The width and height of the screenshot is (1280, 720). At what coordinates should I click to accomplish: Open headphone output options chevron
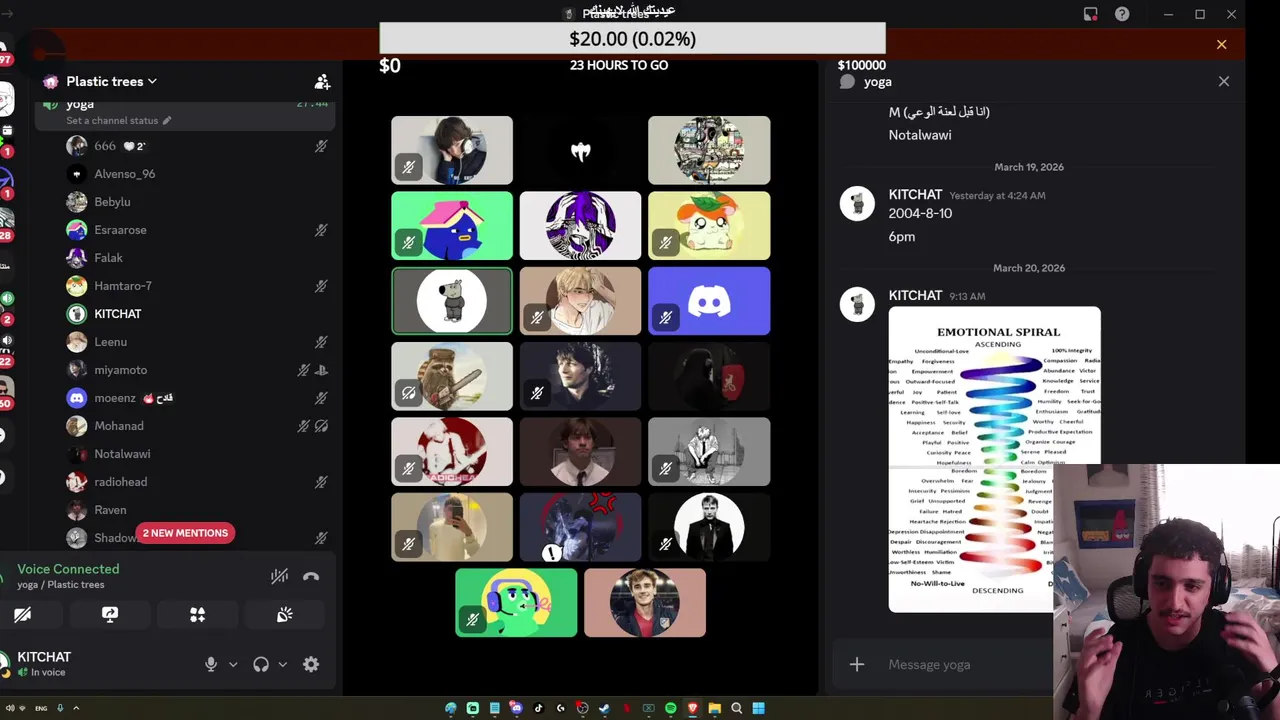[283, 664]
